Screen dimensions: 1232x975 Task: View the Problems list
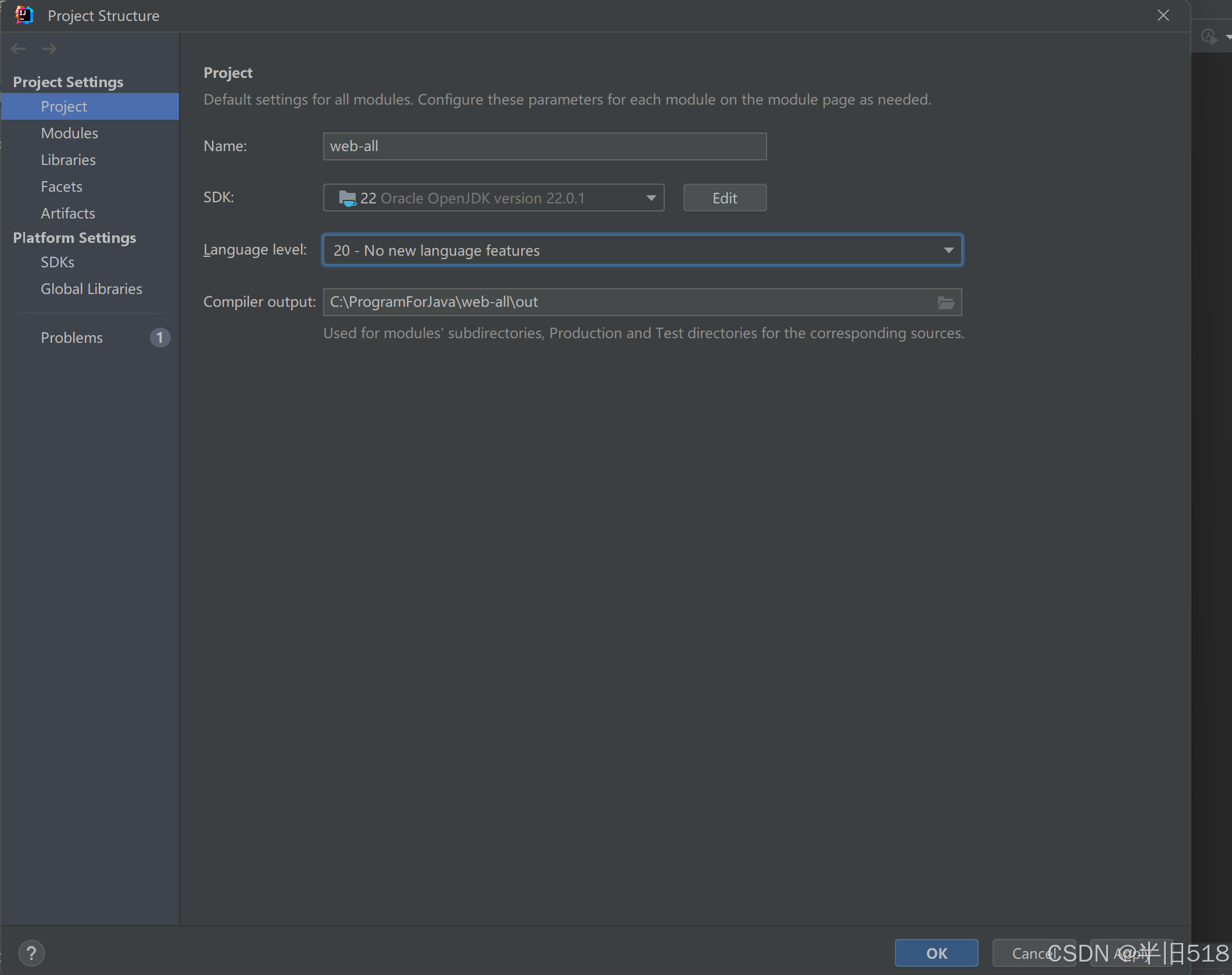pos(71,338)
